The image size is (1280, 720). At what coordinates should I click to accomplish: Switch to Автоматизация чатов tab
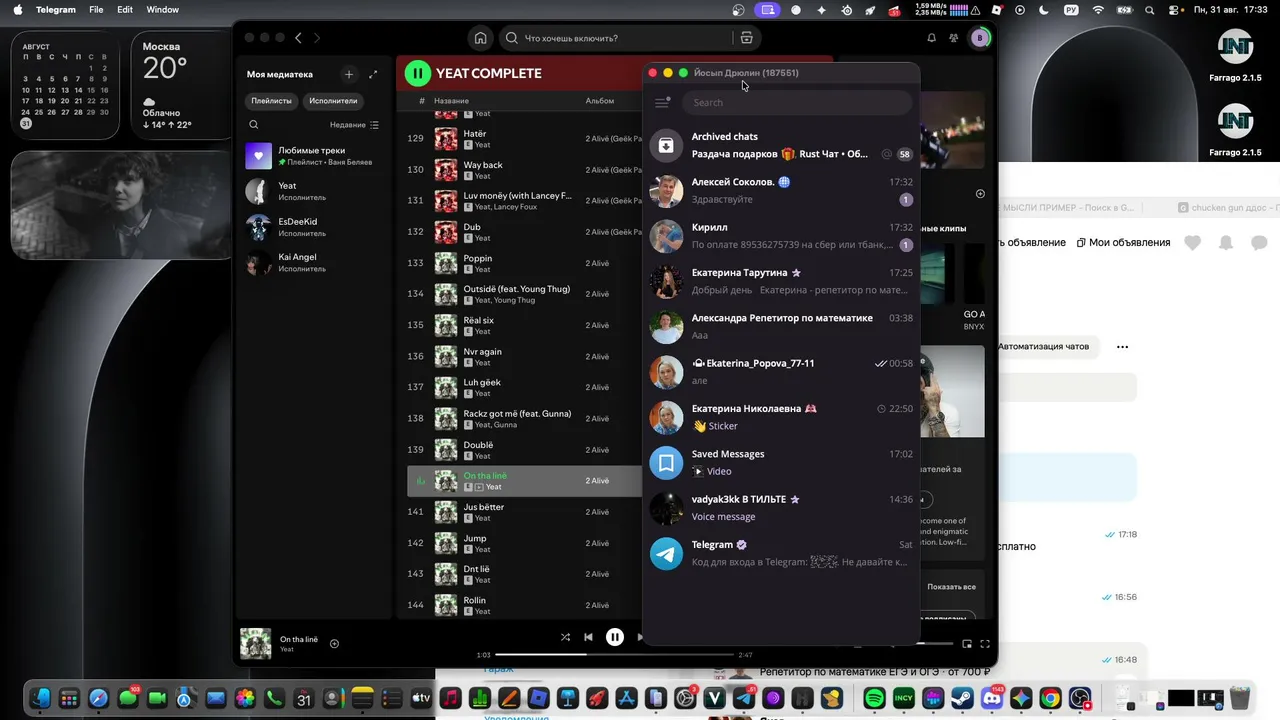(1043, 347)
